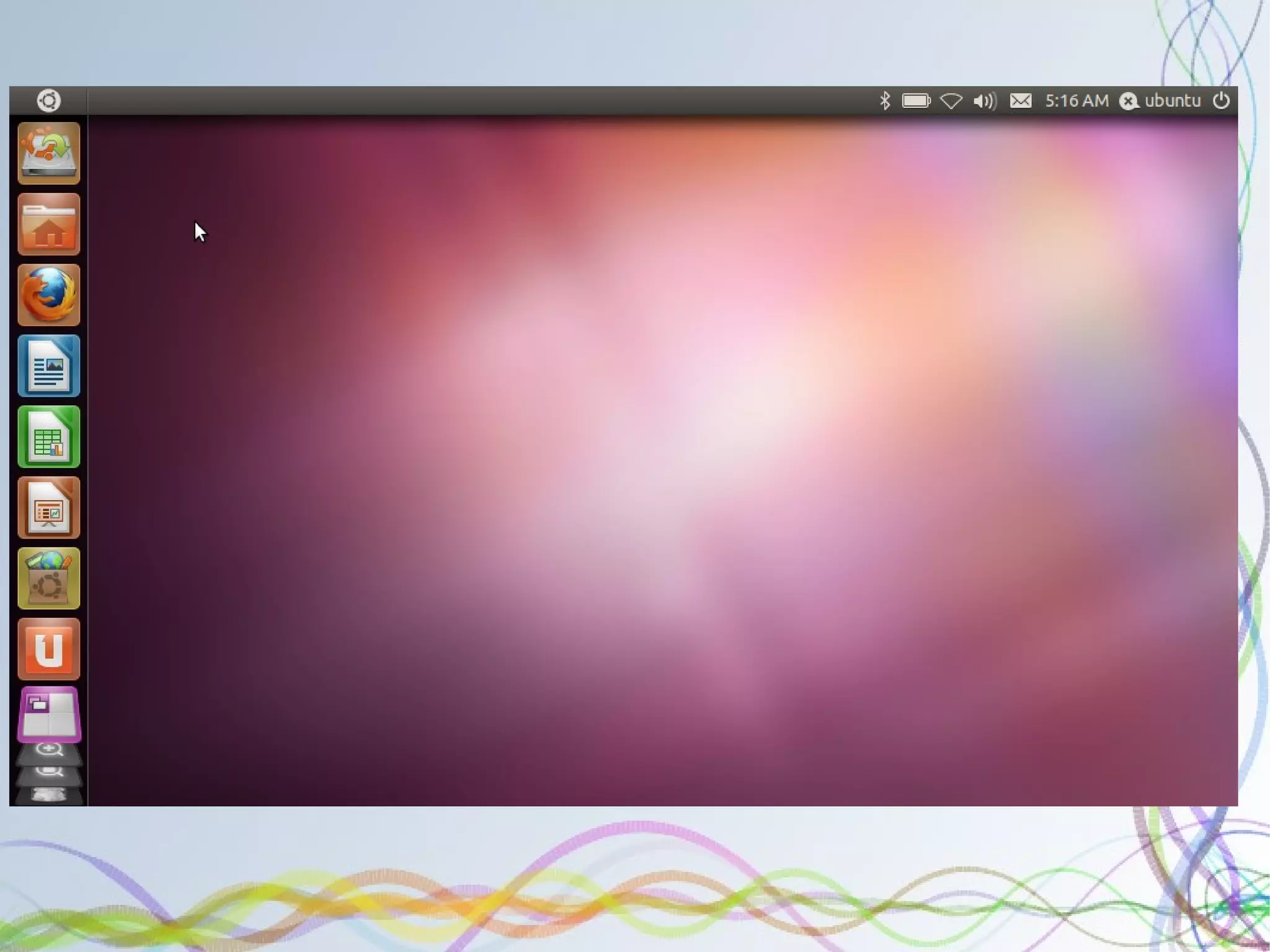Expand the collapsed Files lens icon
Screen dimensions: 1270x952
48,773
